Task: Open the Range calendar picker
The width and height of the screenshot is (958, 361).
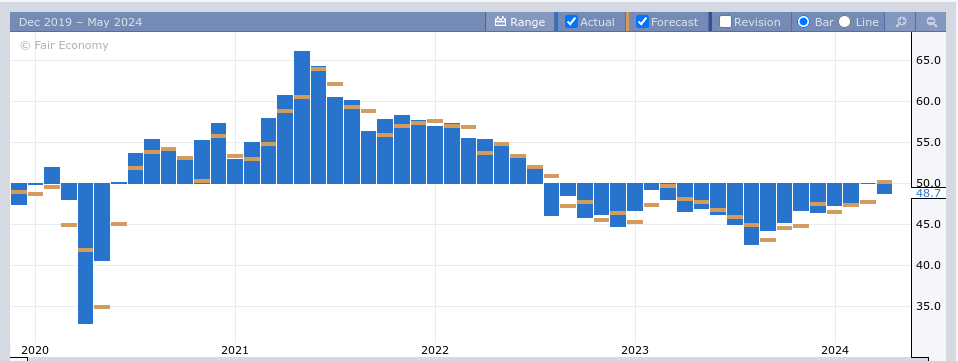Action: (520, 22)
